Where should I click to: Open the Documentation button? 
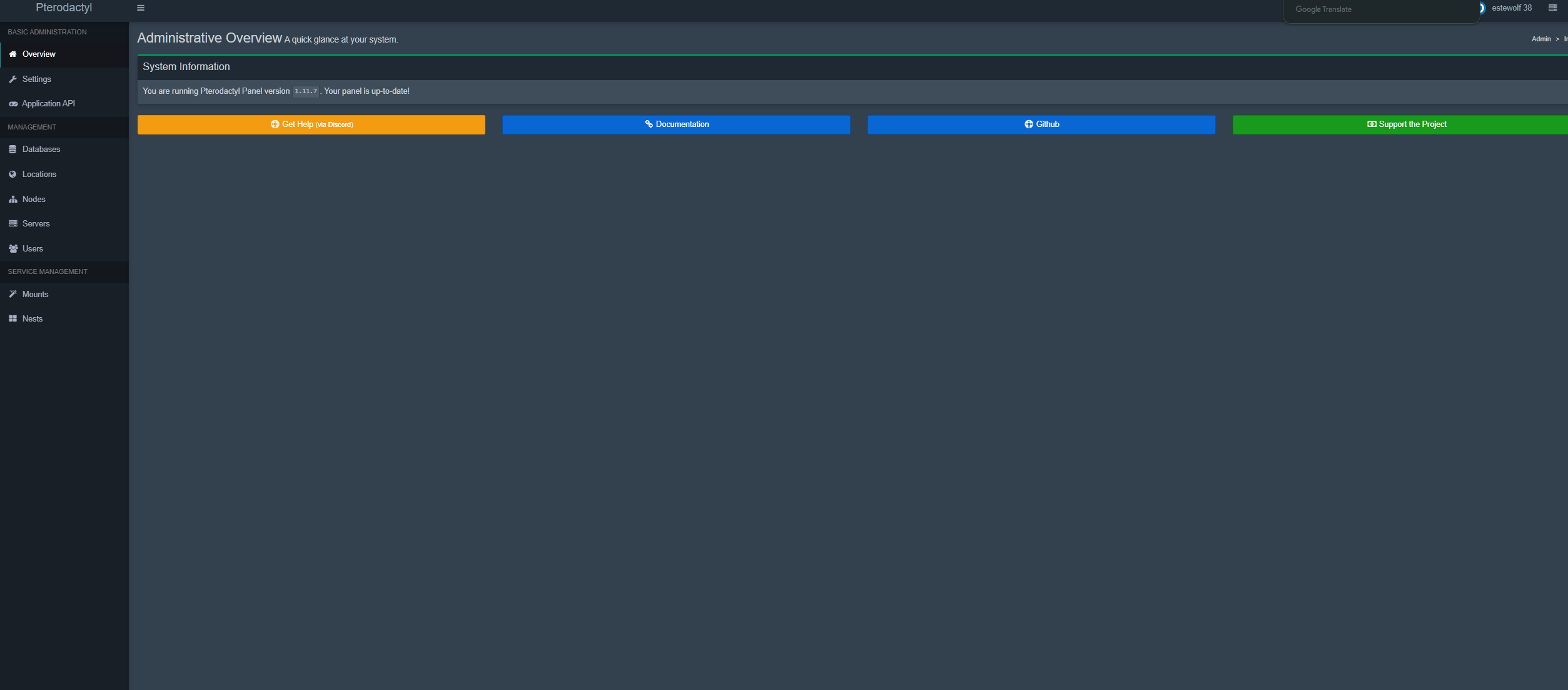pyautogui.click(x=676, y=124)
